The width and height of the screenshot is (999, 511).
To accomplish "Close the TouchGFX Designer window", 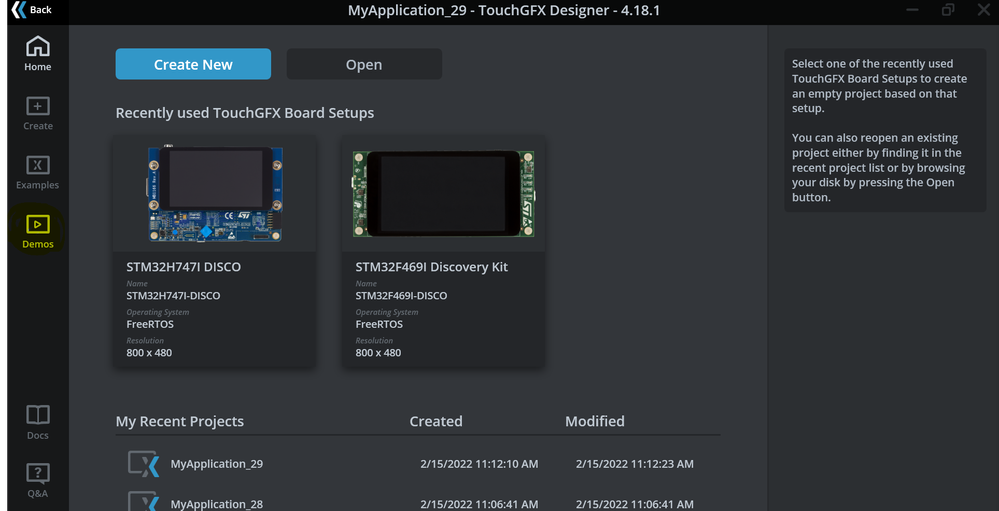I will click(983, 10).
